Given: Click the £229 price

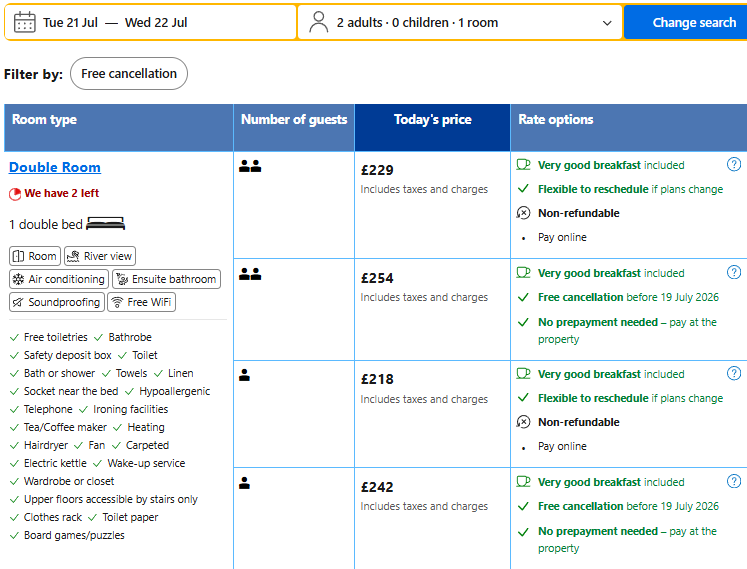Looking at the screenshot, I should [x=377, y=170].
